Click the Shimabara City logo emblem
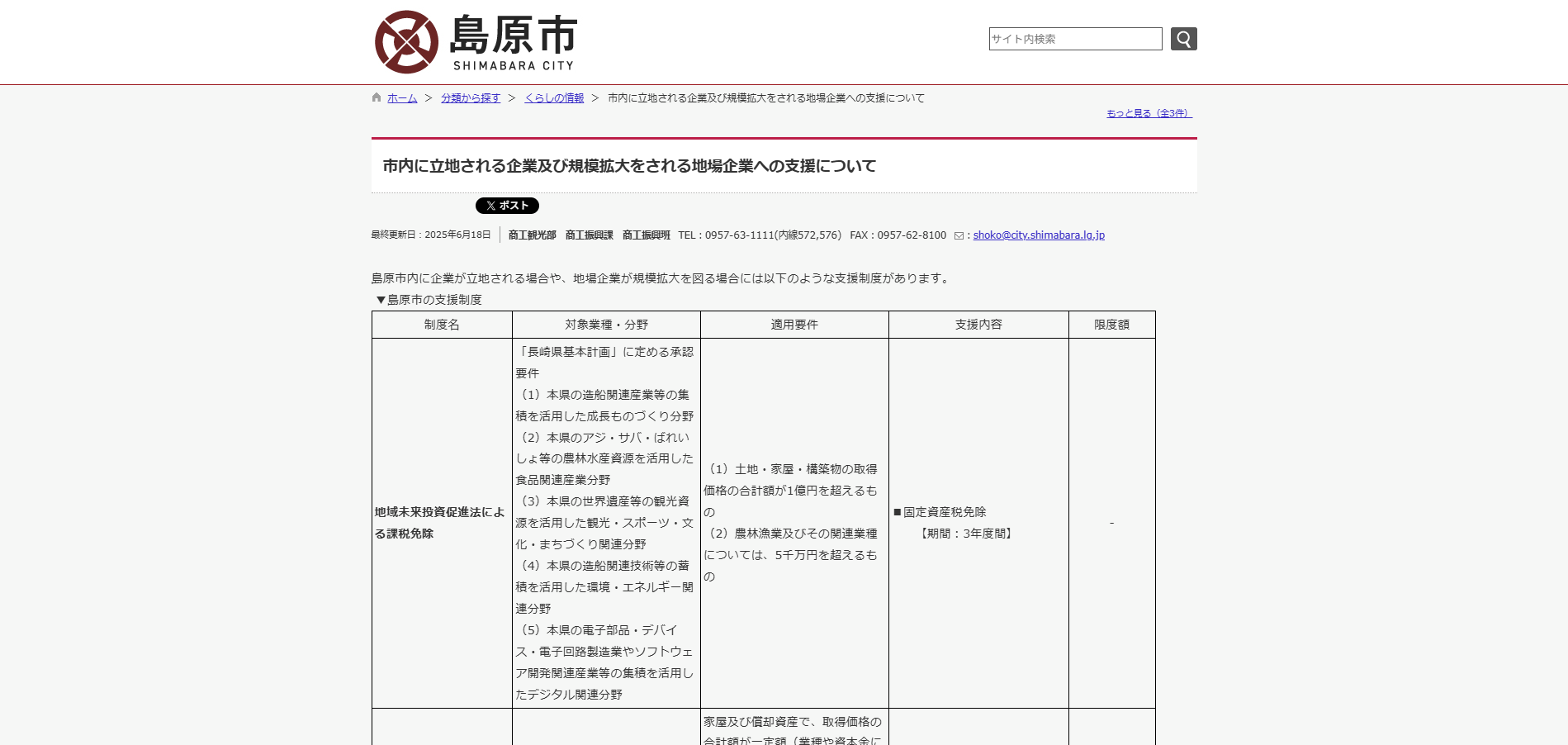Image resolution: width=1568 pixels, height=745 pixels. (x=406, y=42)
